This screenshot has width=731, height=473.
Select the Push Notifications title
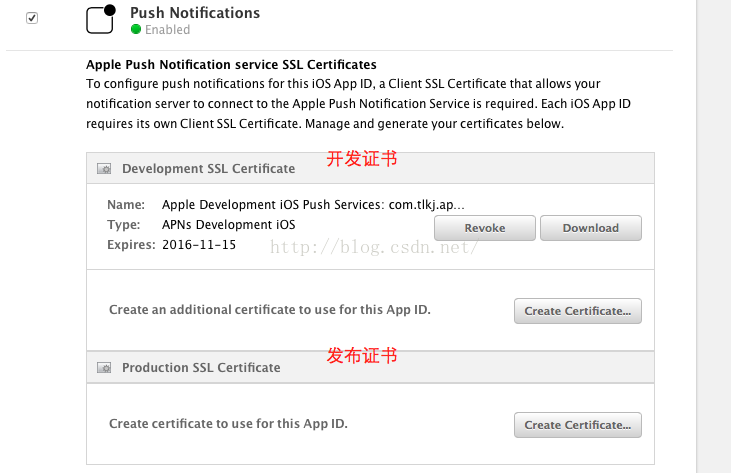click(195, 13)
